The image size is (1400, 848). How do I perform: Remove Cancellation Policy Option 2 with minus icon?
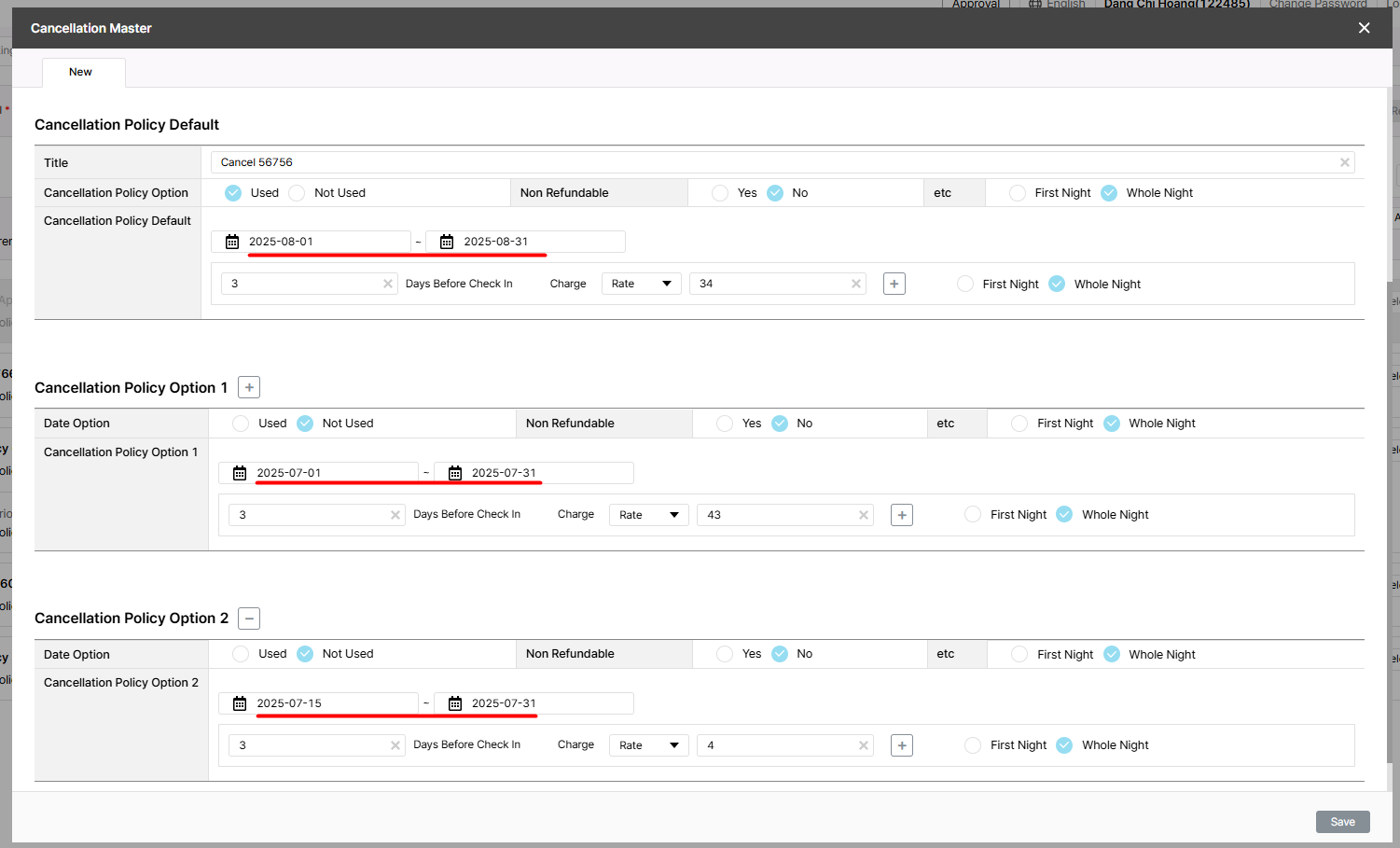(x=249, y=619)
